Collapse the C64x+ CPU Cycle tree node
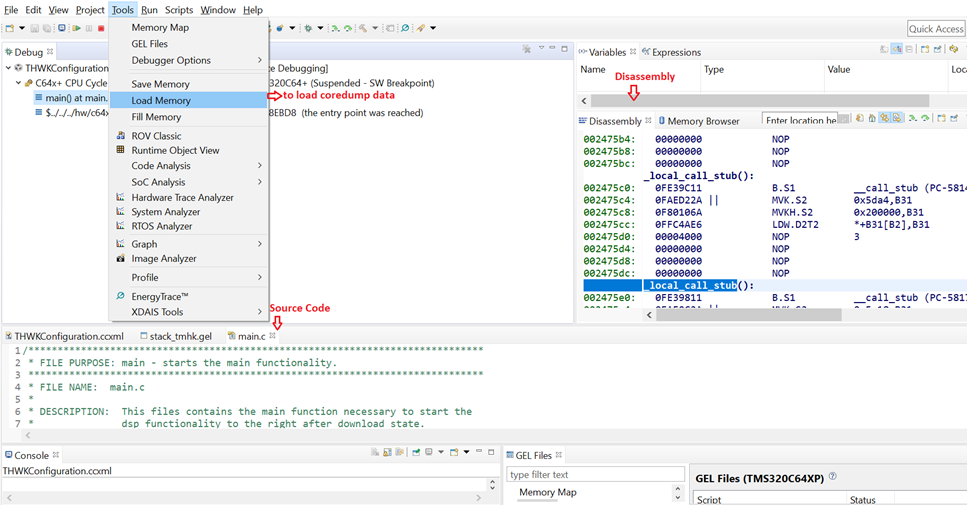 coord(18,83)
